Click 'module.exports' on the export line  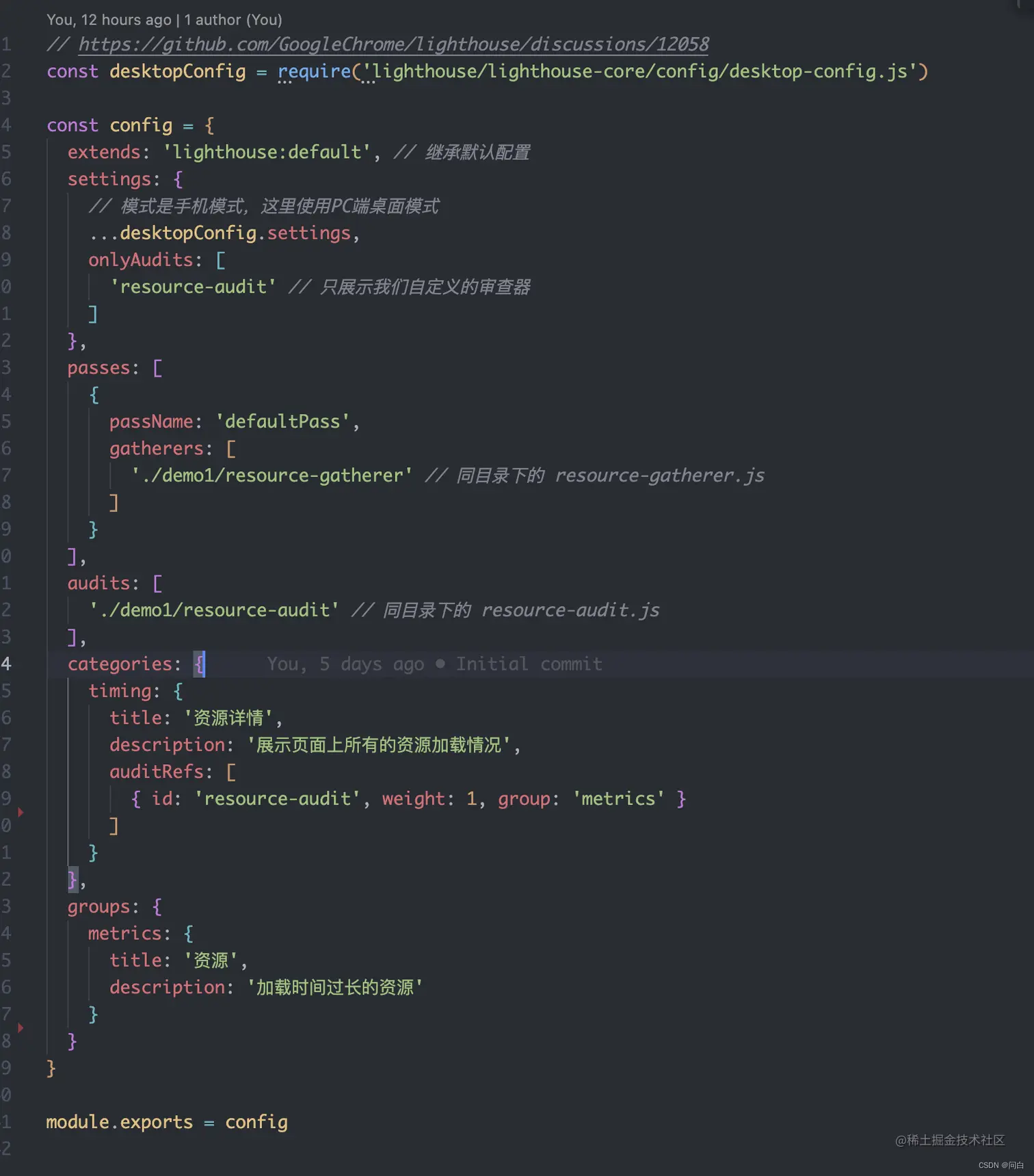(120, 1123)
